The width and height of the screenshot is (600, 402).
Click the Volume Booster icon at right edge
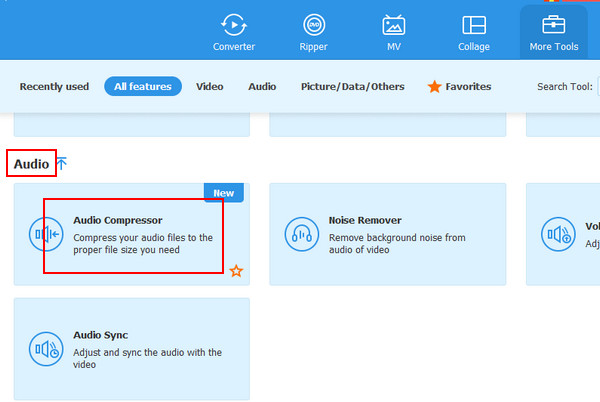557,234
